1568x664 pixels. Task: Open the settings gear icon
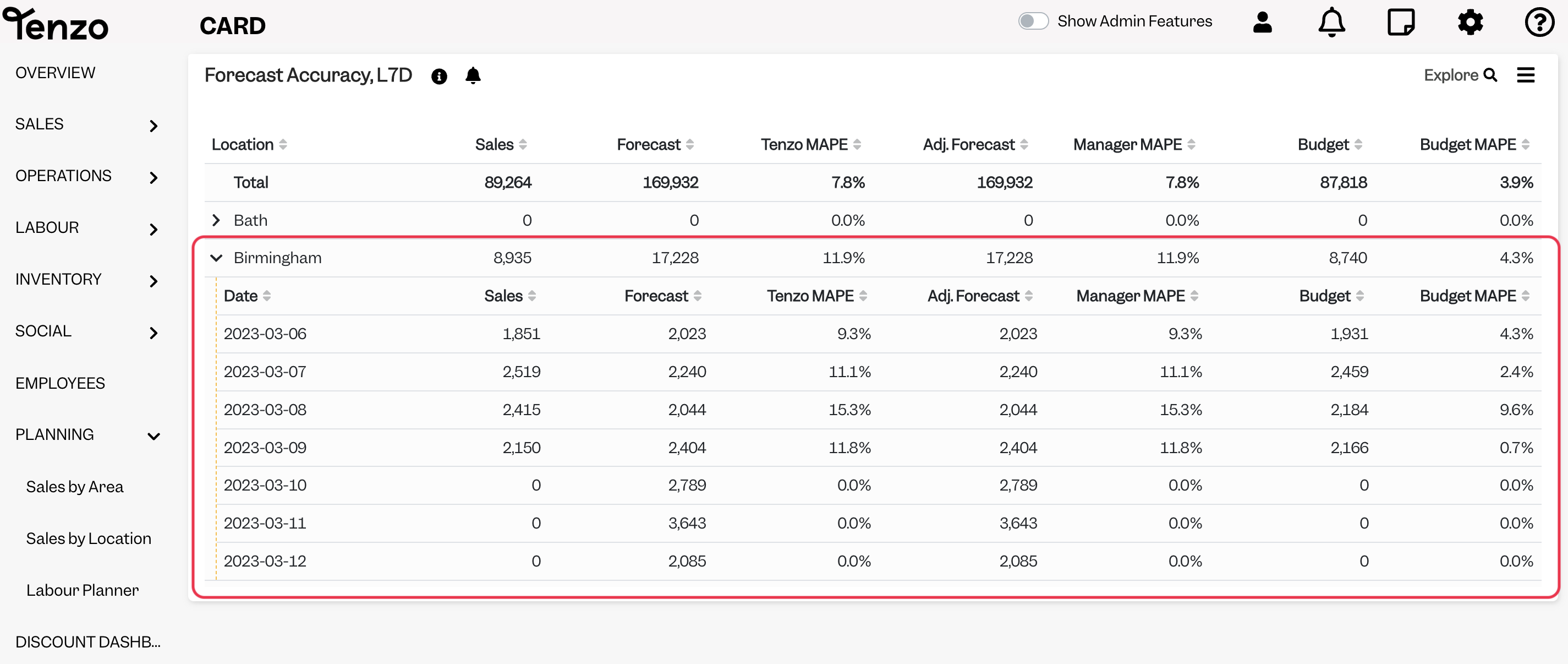pos(1470,22)
